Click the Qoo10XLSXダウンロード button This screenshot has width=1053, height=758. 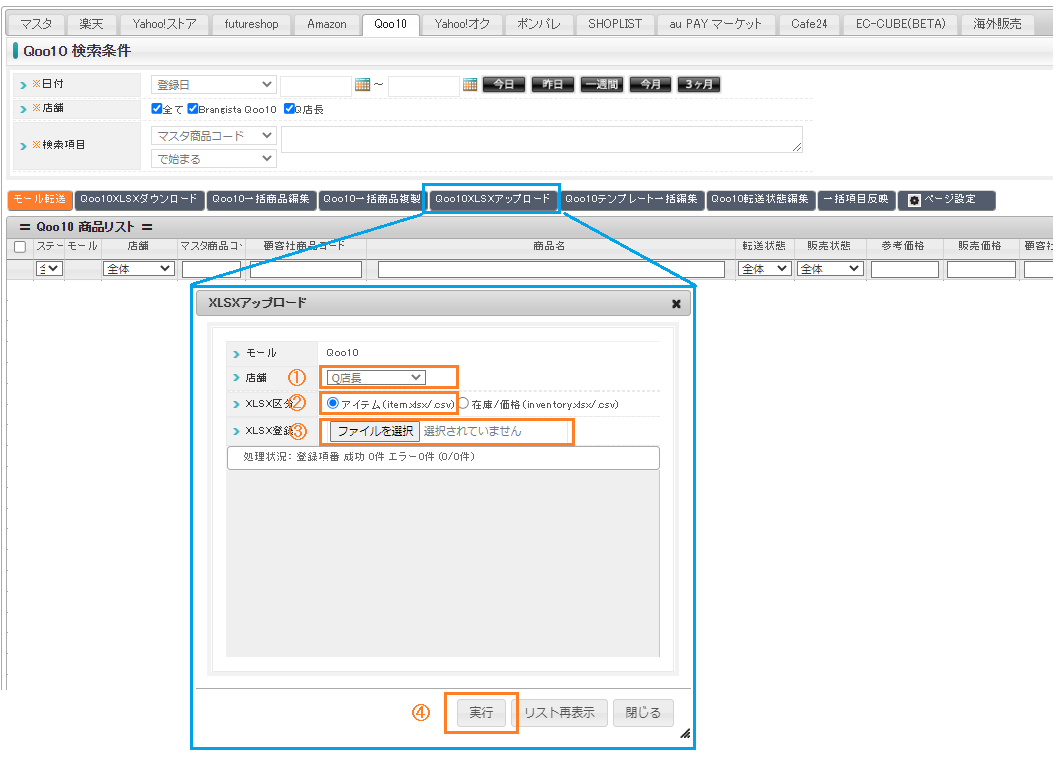139,200
